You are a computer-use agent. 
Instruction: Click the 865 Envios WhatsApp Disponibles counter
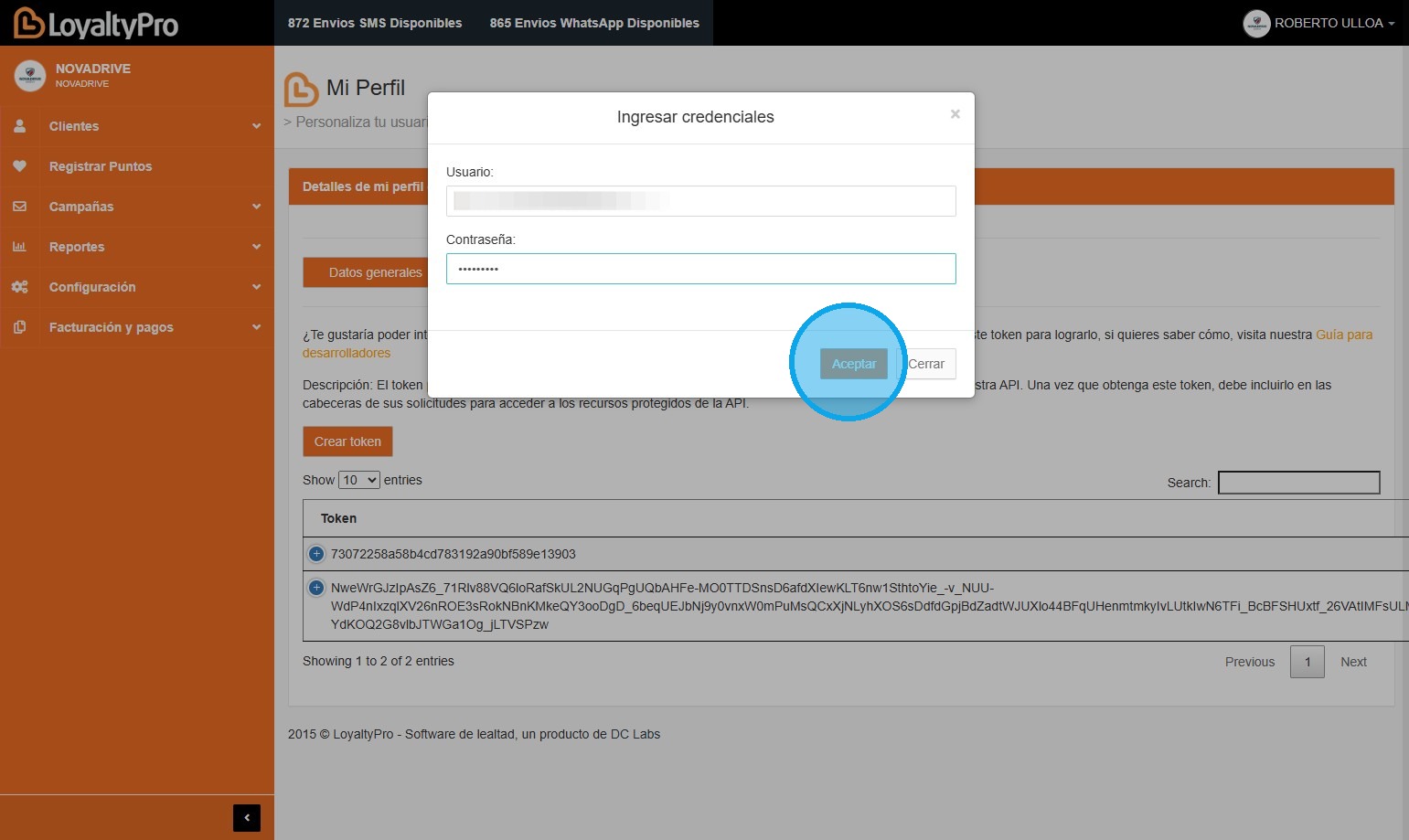(x=594, y=23)
